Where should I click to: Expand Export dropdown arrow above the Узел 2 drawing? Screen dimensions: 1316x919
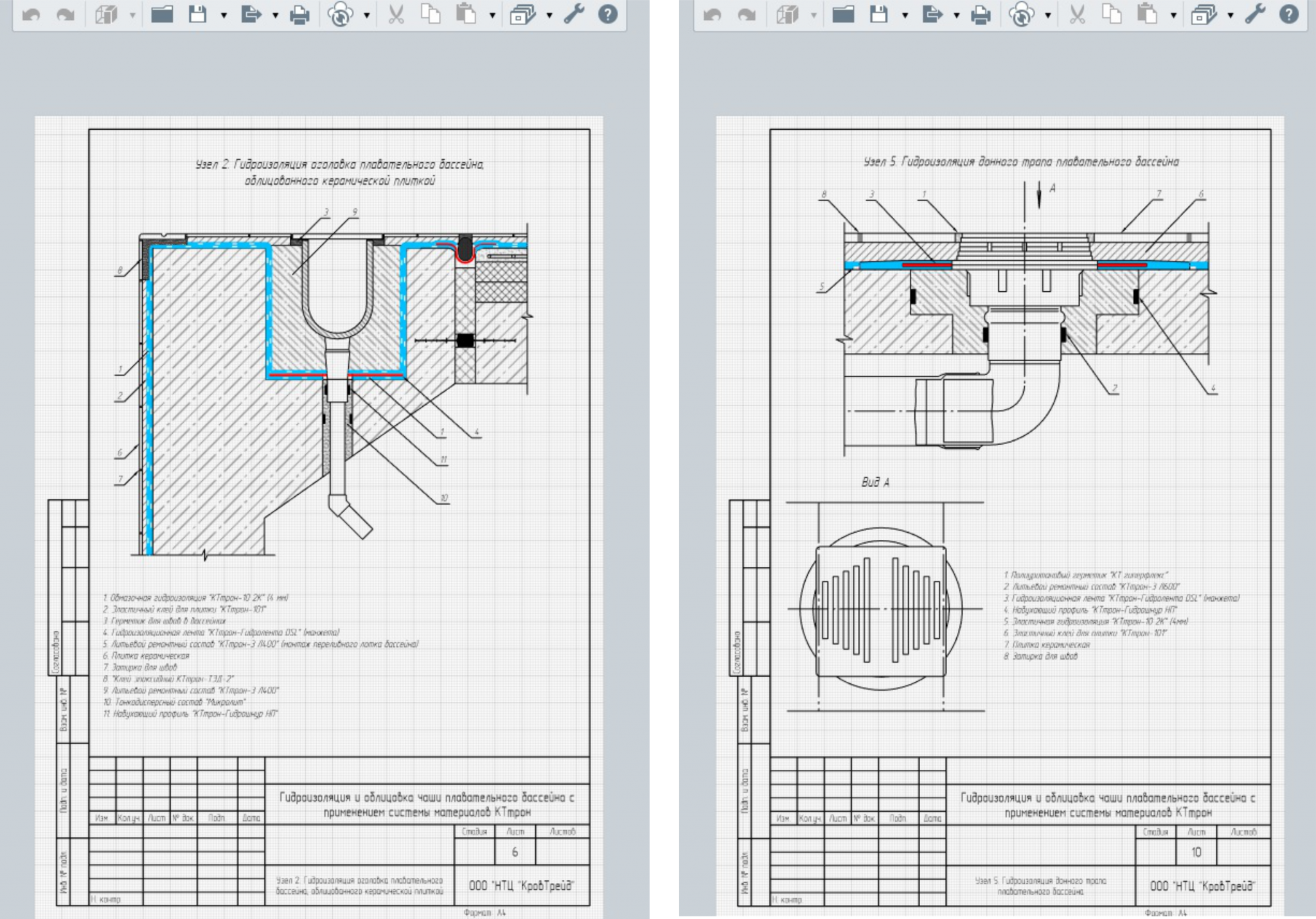(275, 15)
